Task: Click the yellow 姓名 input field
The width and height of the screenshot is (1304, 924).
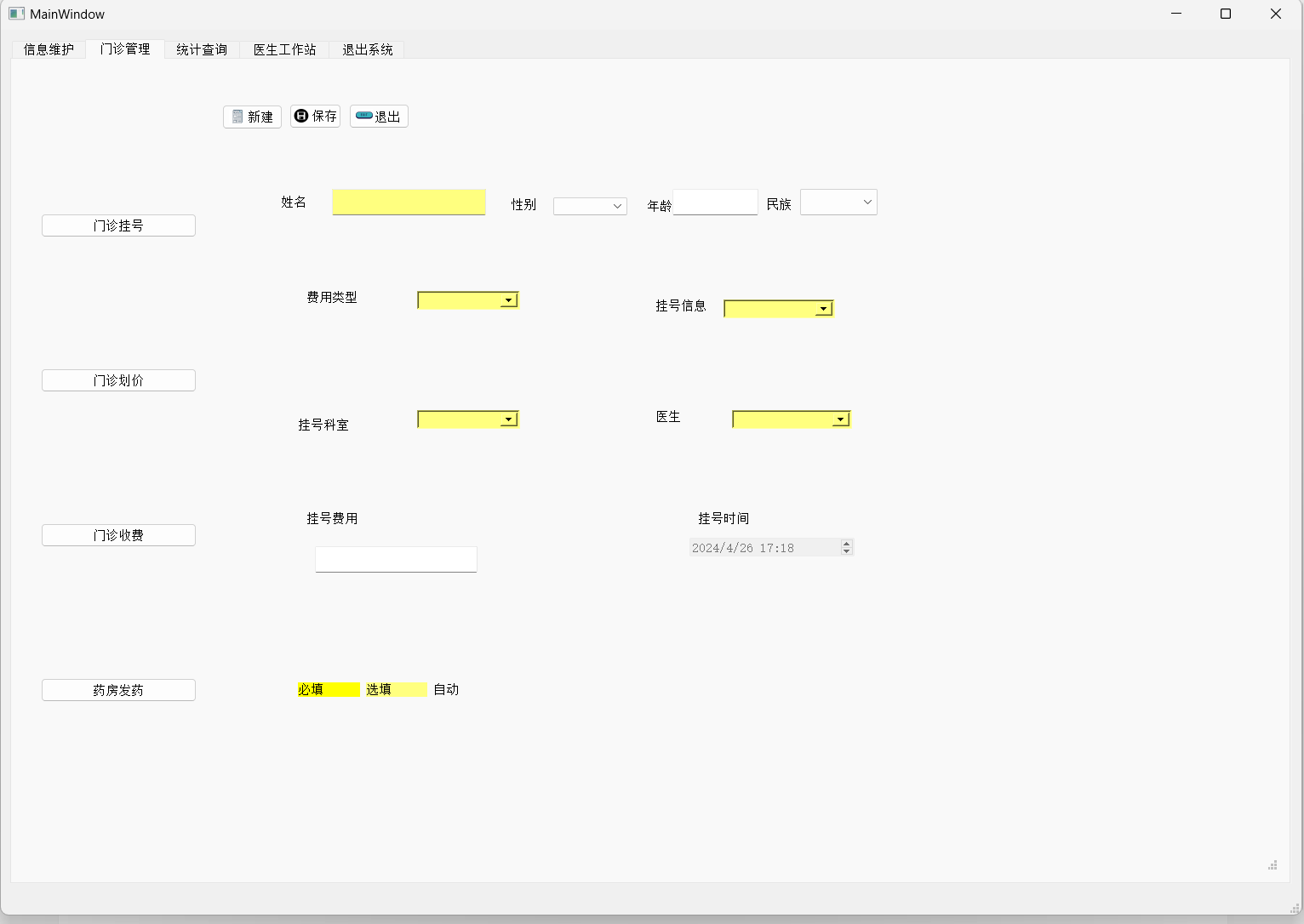Action: click(x=409, y=202)
